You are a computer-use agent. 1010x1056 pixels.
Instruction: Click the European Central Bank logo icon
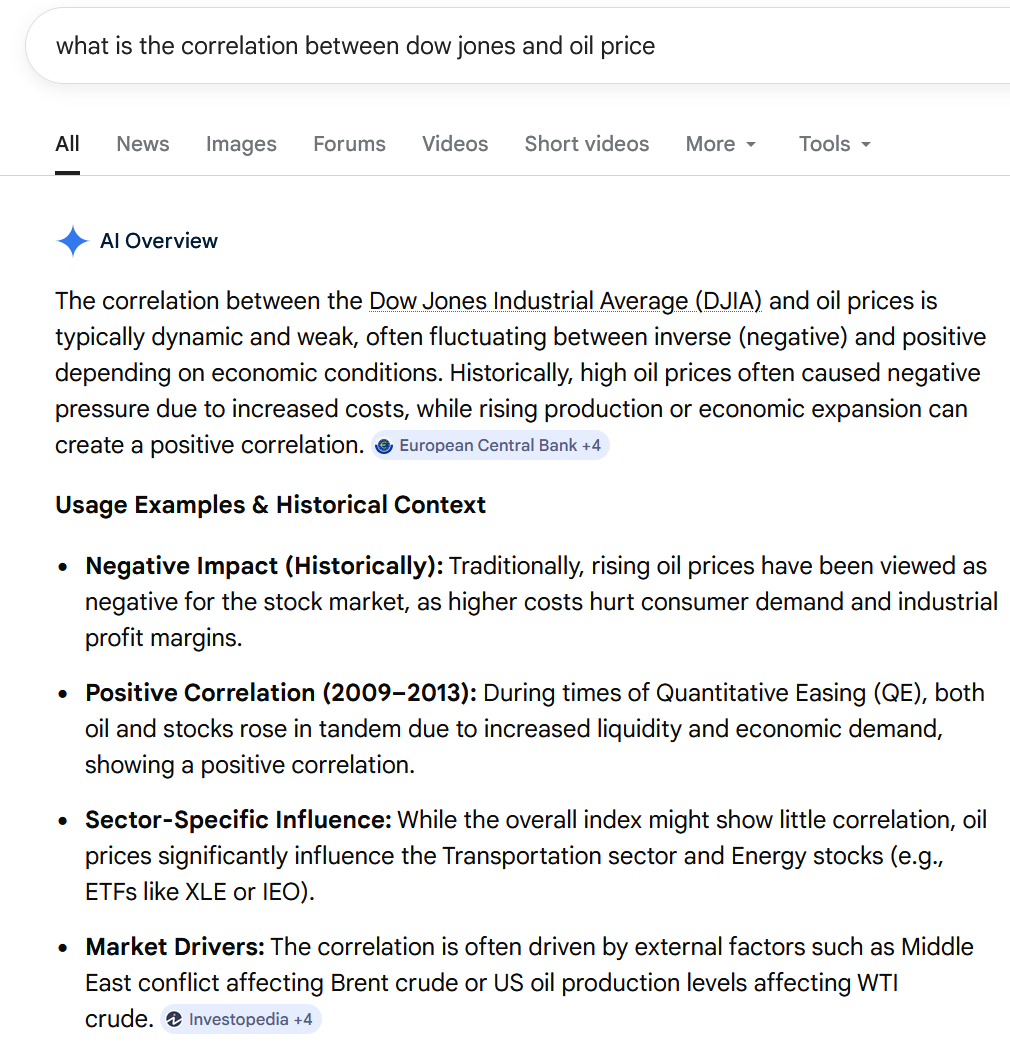(383, 445)
